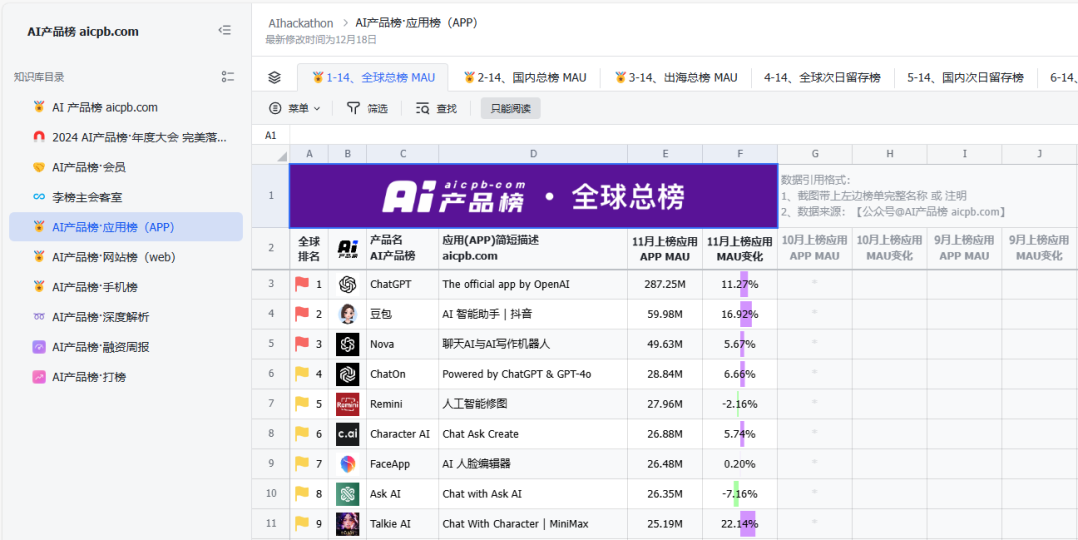Click the glasses icon of AI产品榜·深度解析
The width and height of the screenshot is (1078, 540).
pos(39,317)
